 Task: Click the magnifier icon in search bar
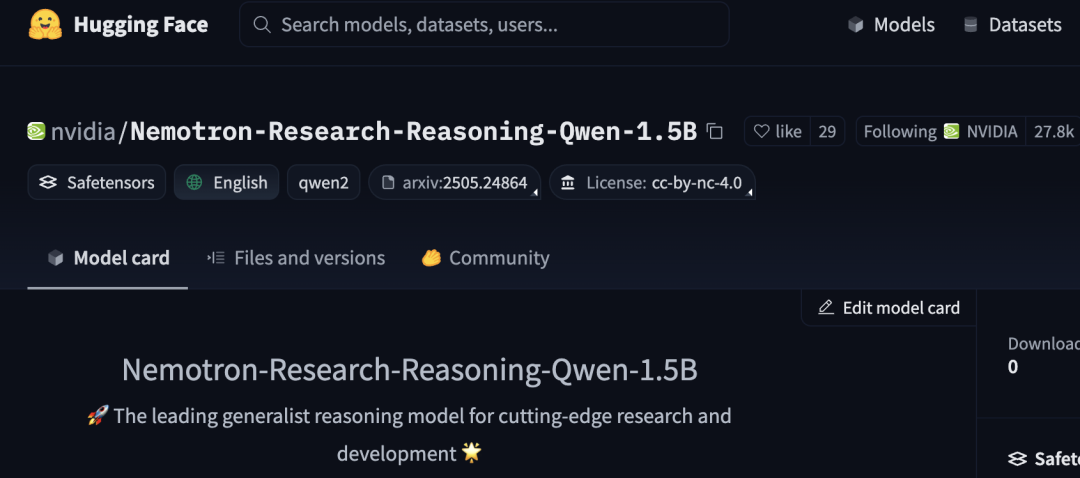pyautogui.click(x=261, y=25)
